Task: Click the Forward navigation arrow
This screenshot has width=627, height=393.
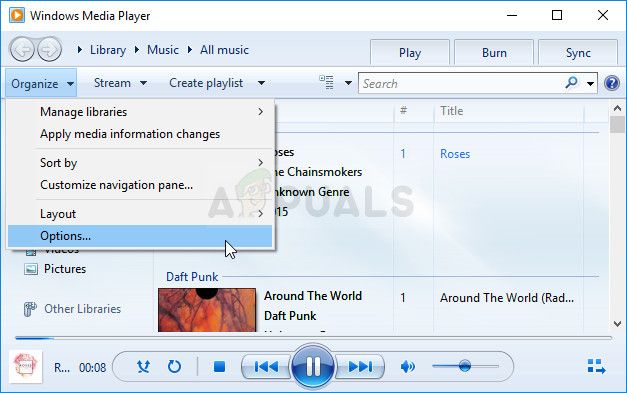Action: (x=49, y=50)
